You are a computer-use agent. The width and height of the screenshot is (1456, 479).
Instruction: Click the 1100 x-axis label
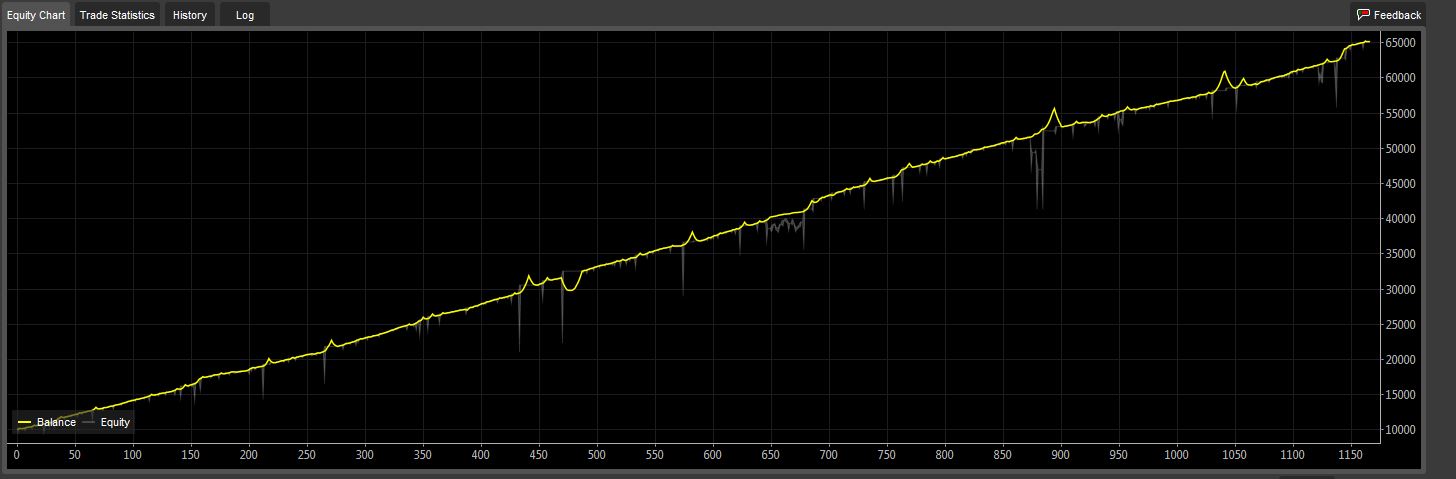point(1292,455)
